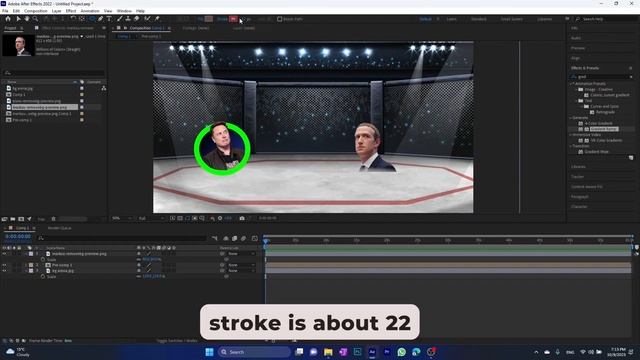Click the Effects & Presets search field

(x=602, y=76)
